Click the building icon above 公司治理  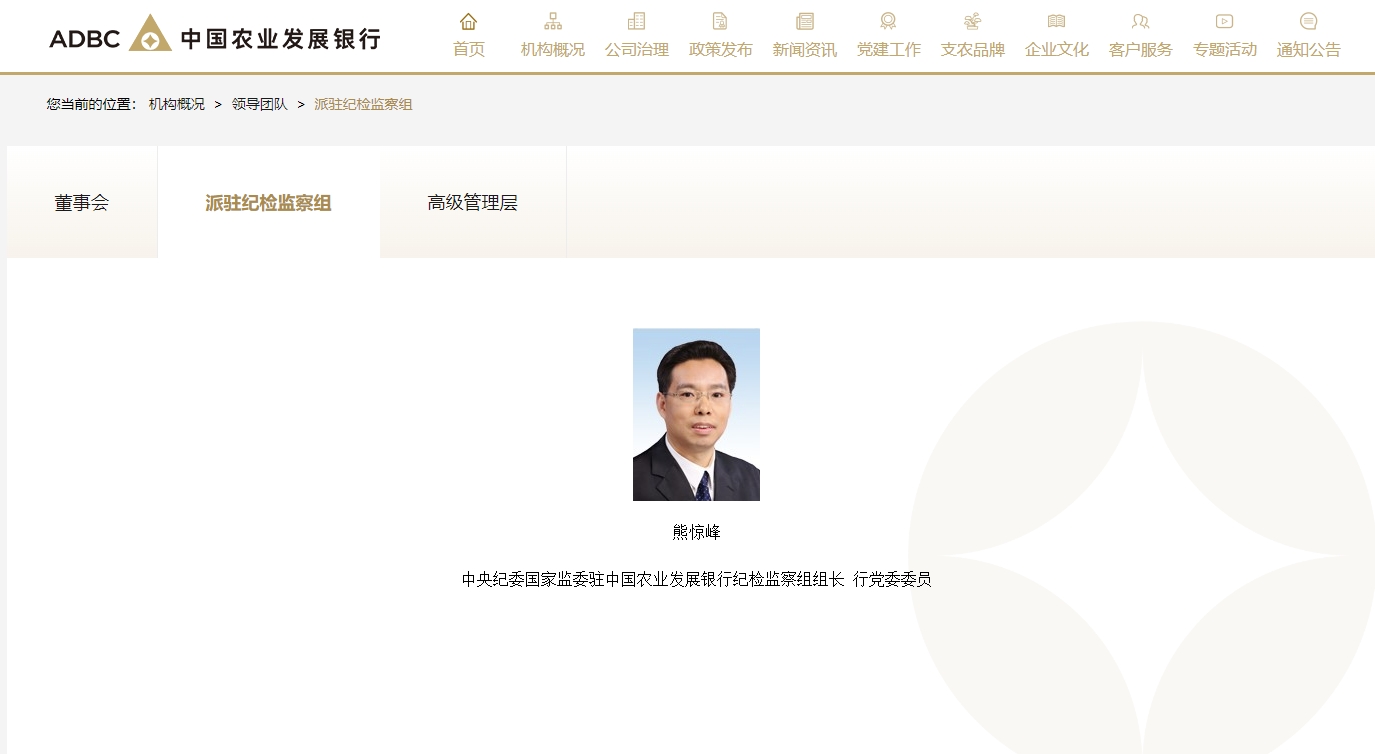coord(636,21)
